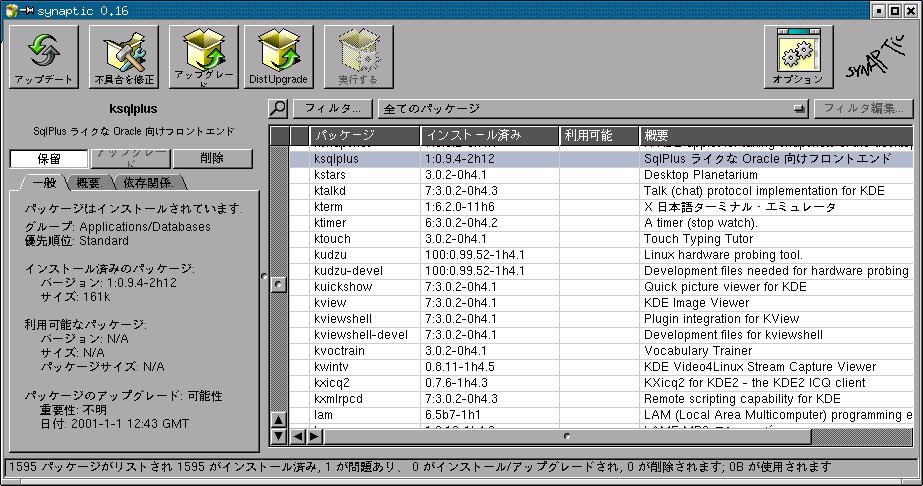Click the magnifier search icon

(278, 108)
